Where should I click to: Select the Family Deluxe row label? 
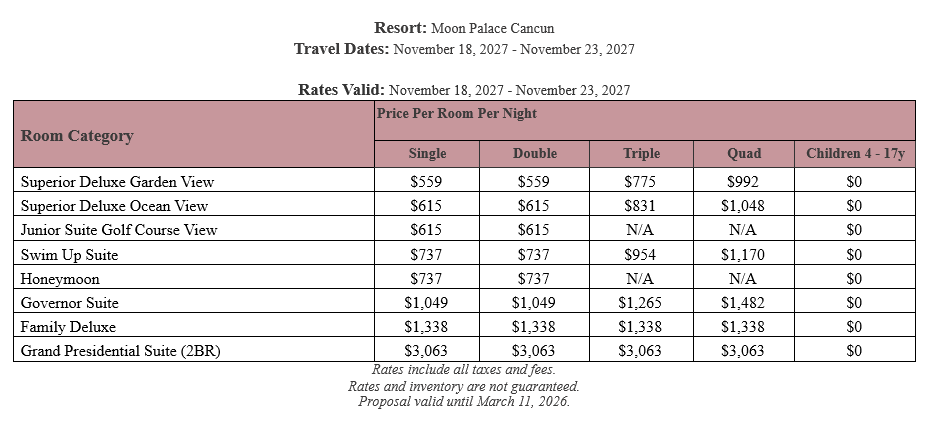[x=69, y=327]
